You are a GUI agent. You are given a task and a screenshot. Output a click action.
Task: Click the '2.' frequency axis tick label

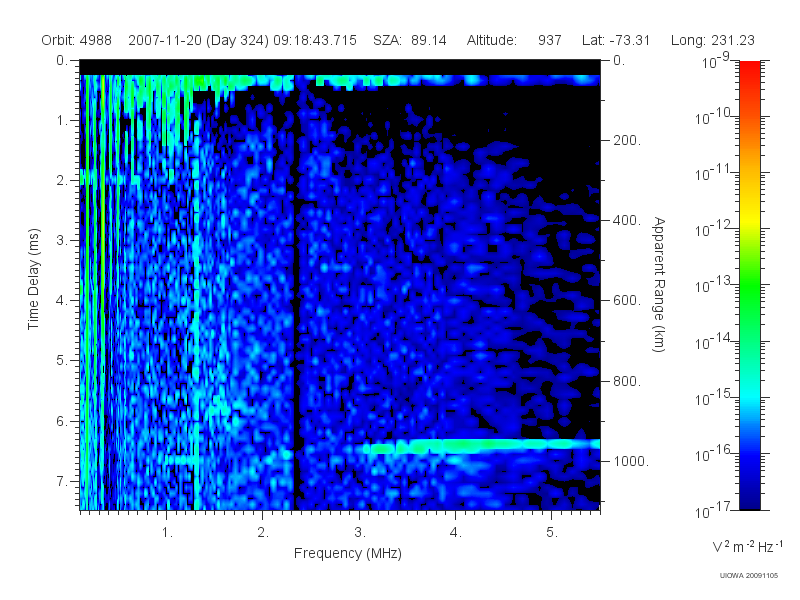pyautogui.click(x=263, y=532)
